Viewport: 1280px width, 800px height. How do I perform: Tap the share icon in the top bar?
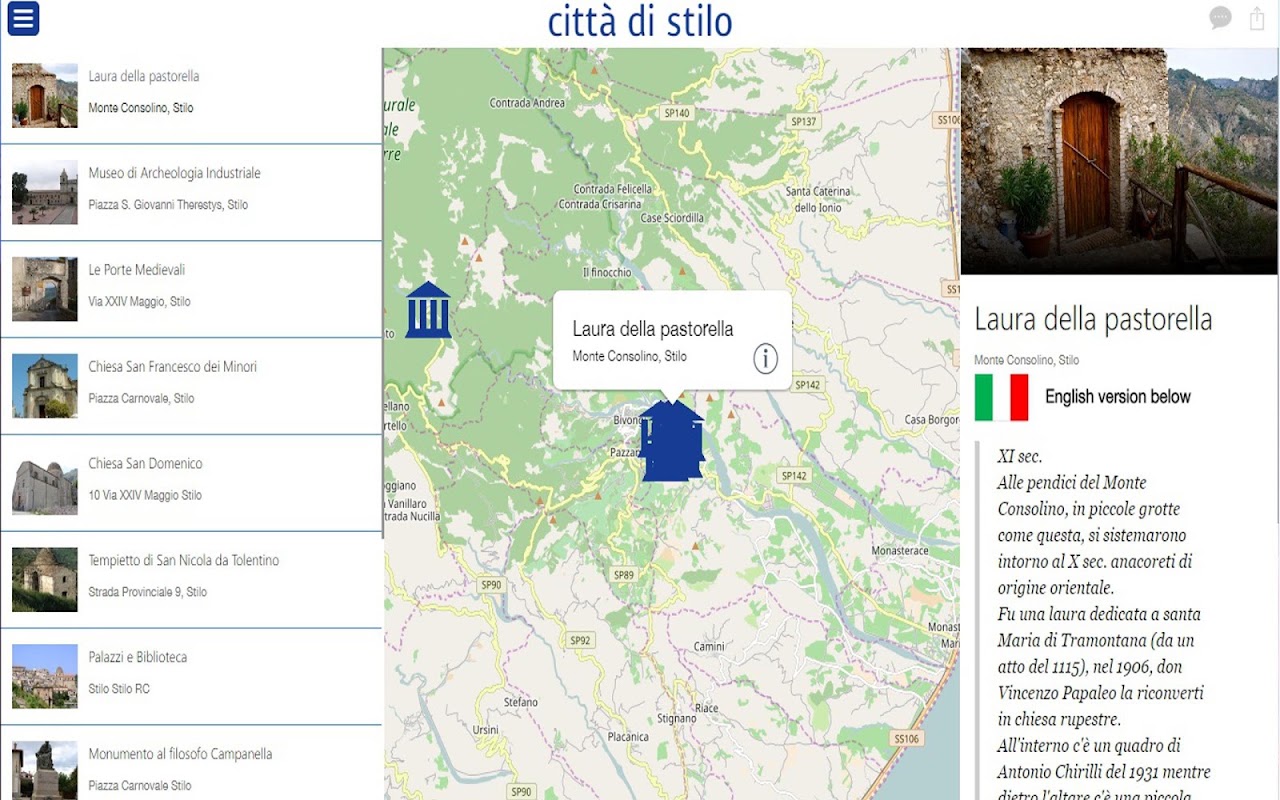[x=1257, y=18]
